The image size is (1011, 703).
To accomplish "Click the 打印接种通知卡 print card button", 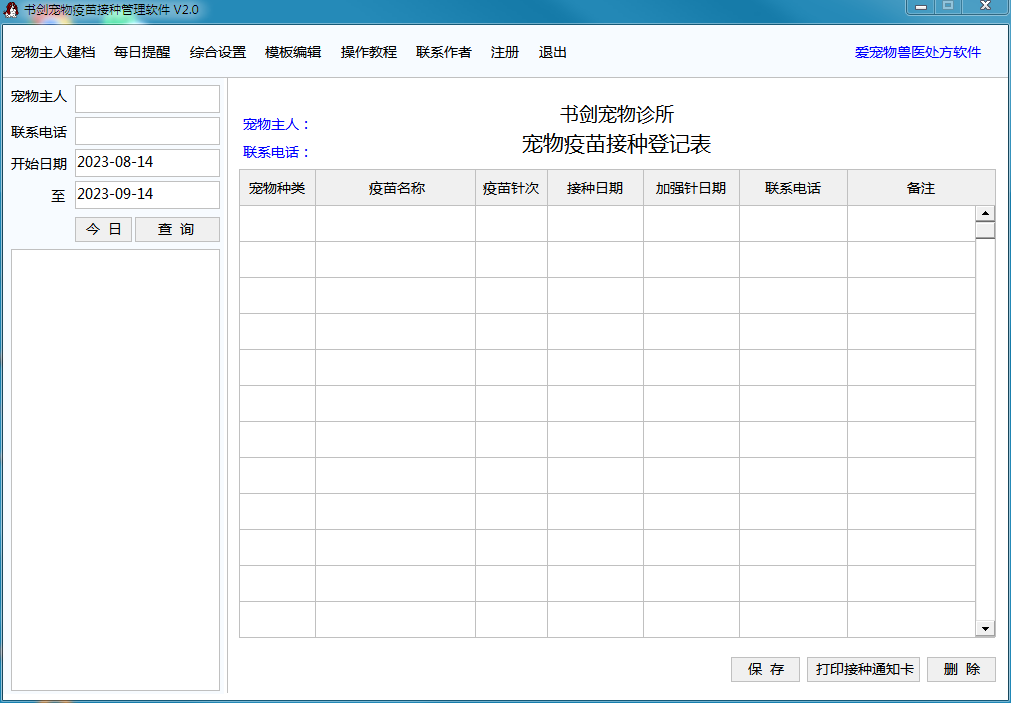I will pyautogui.click(x=862, y=669).
